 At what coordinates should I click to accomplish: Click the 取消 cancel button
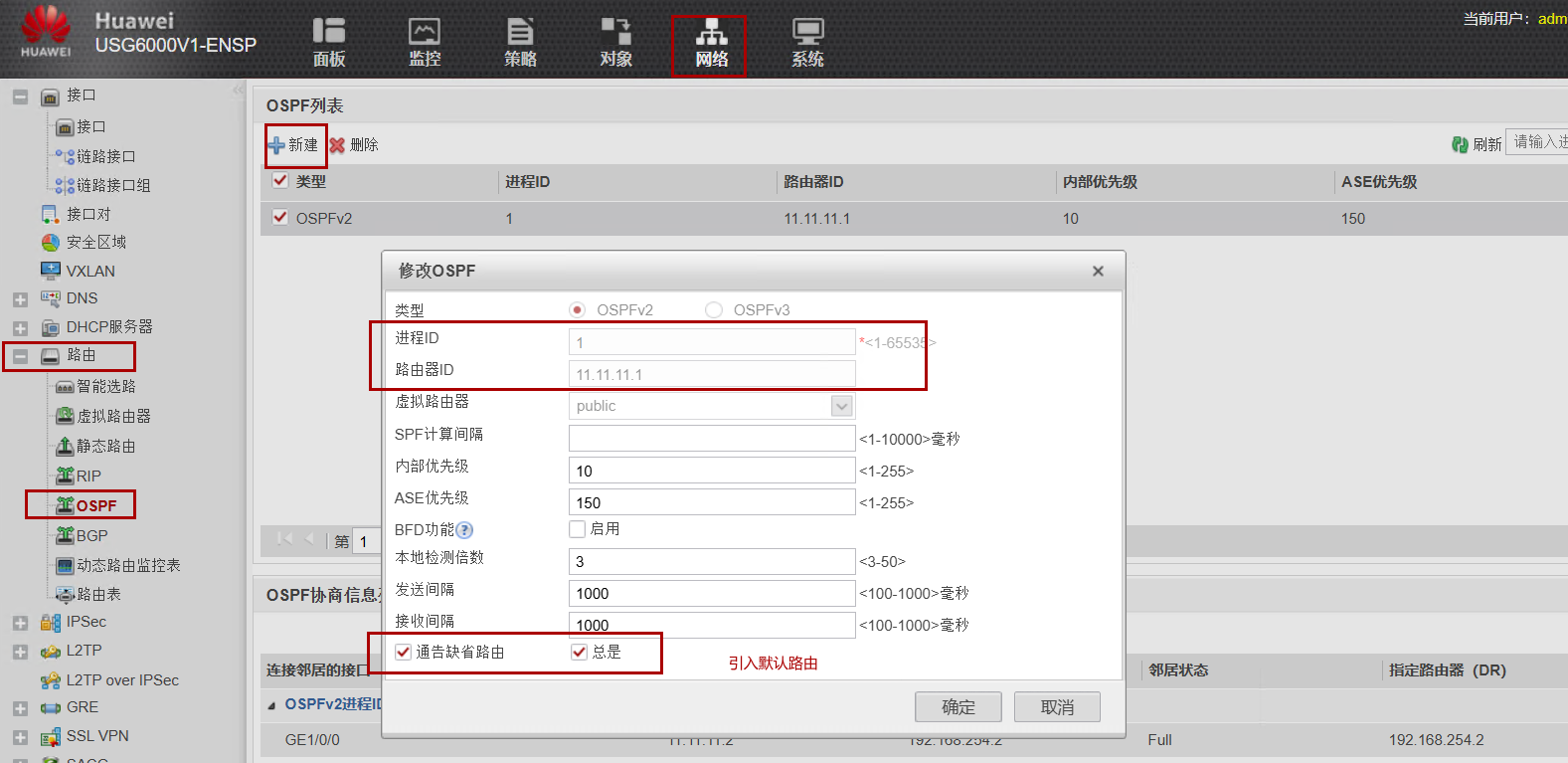pyautogui.click(x=1057, y=707)
